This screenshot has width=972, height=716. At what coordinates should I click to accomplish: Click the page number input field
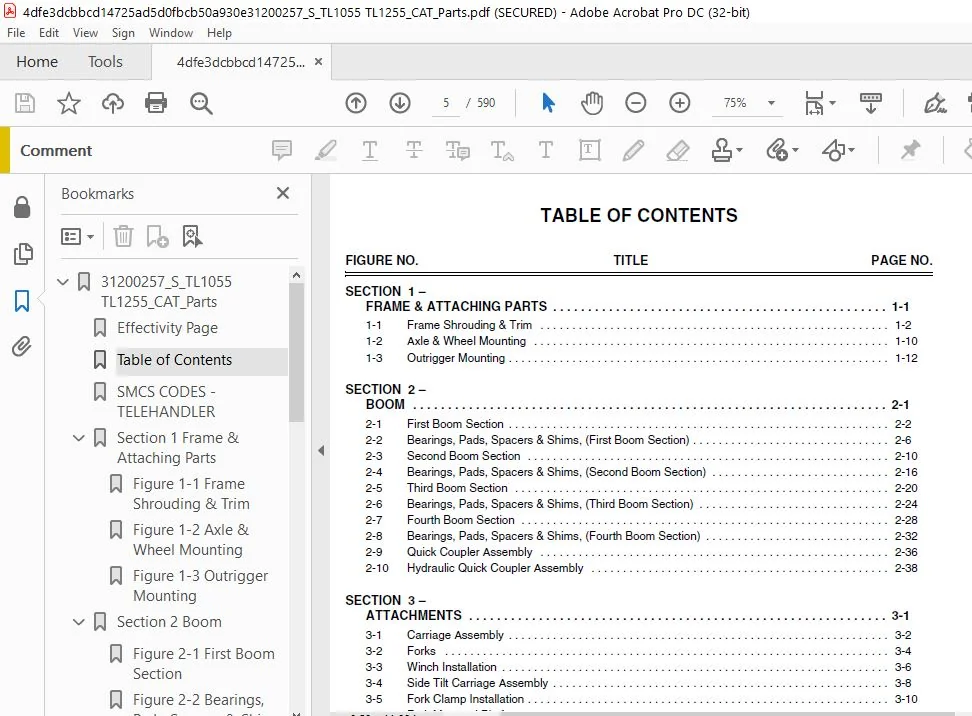coord(446,103)
